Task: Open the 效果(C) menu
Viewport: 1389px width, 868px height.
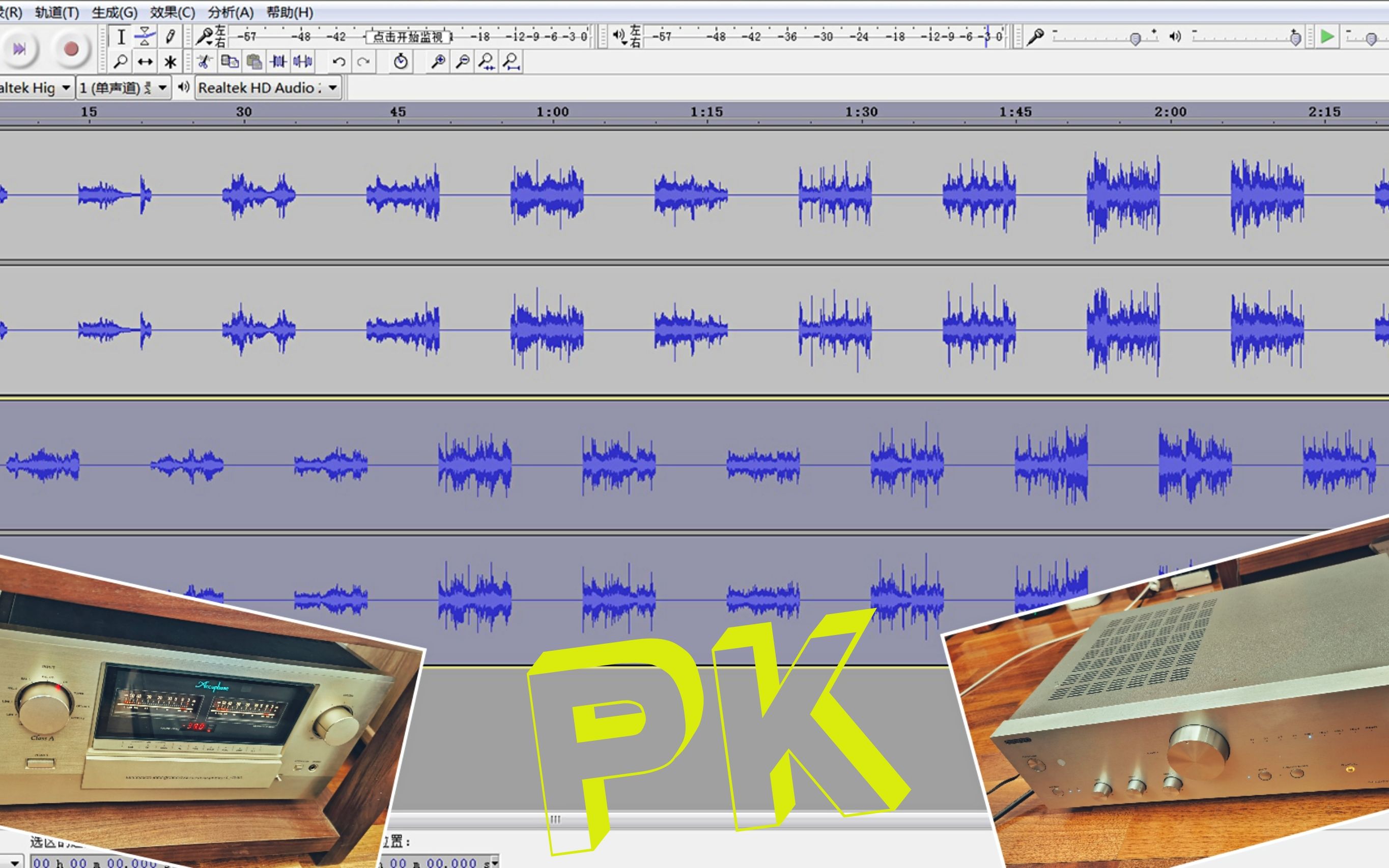Action: click(x=172, y=12)
